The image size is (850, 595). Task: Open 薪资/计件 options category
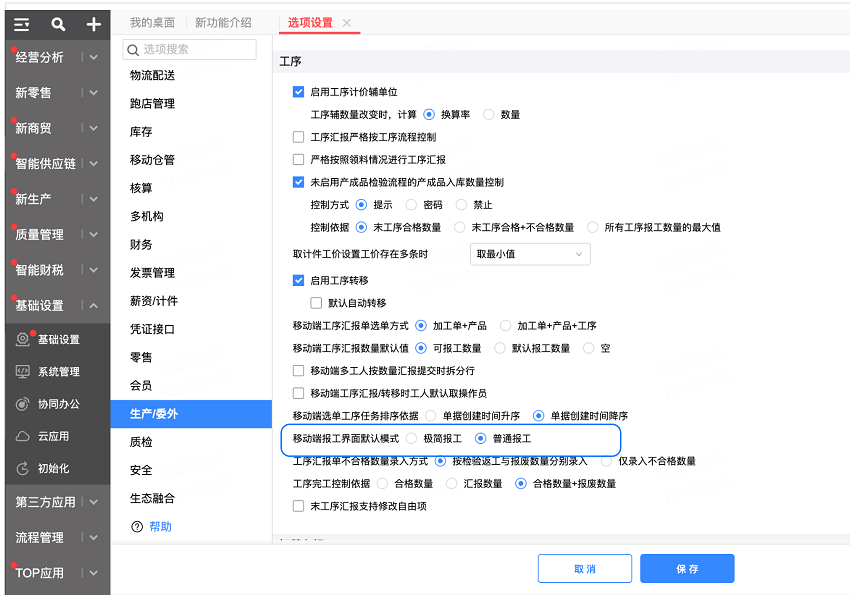pos(154,301)
